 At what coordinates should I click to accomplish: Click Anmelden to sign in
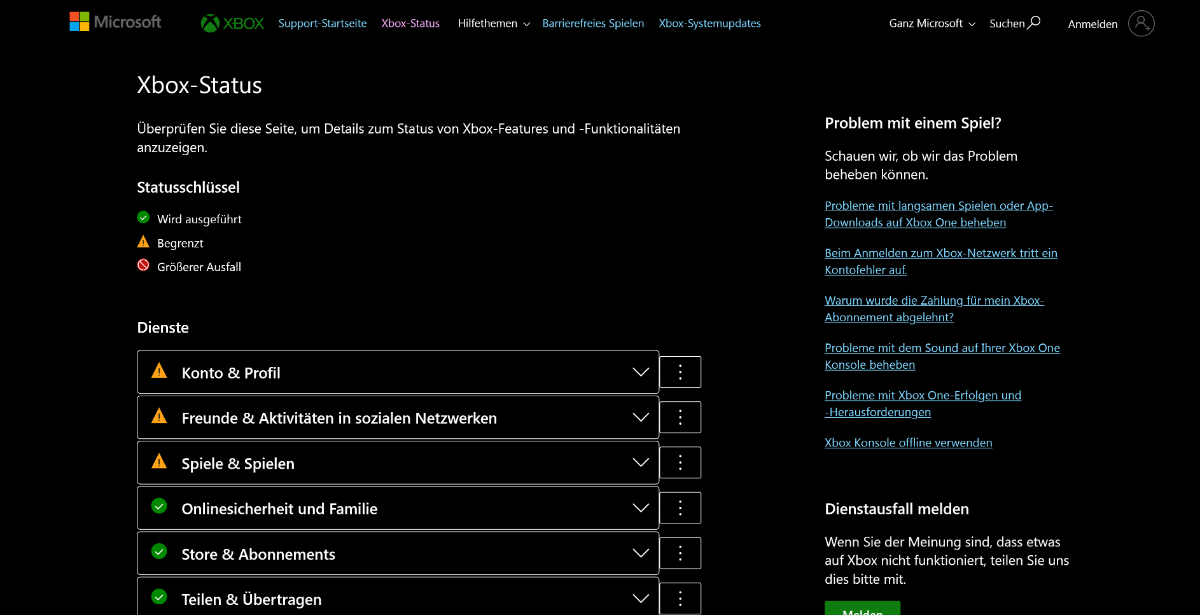[x=1093, y=24]
